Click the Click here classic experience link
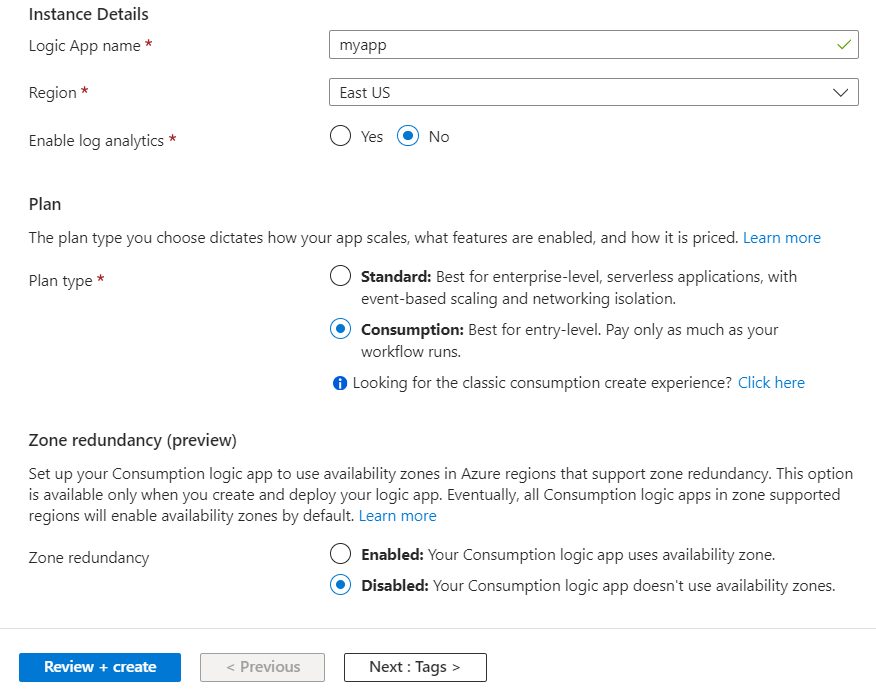The width and height of the screenshot is (876, 690). [x=771, y=383]
